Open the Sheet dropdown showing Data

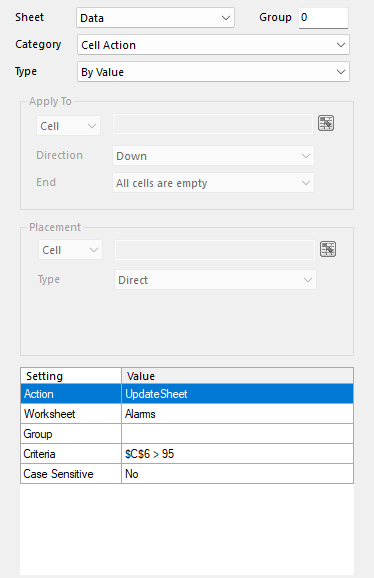(155, 18)
